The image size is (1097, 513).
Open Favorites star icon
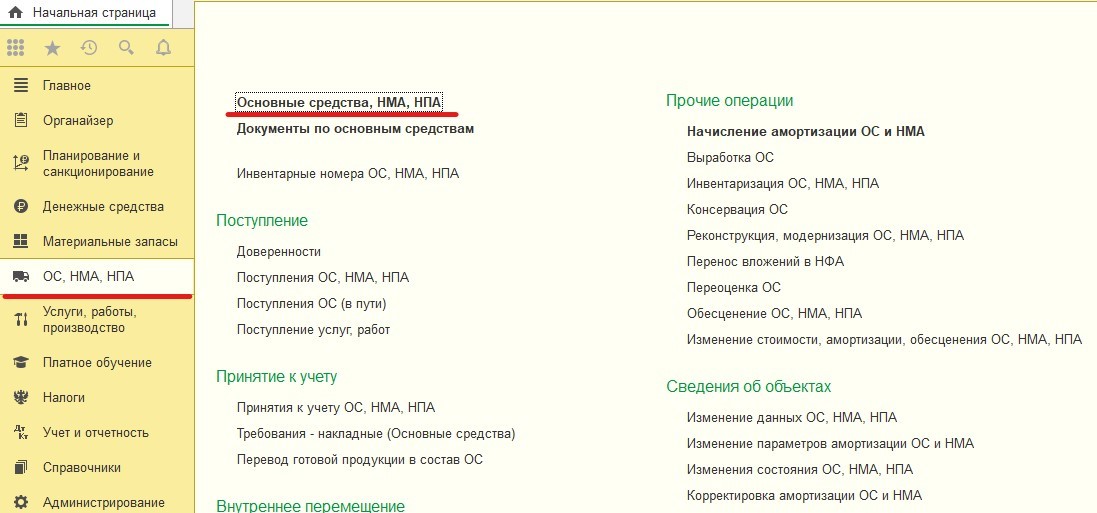[x=52, y=48]
